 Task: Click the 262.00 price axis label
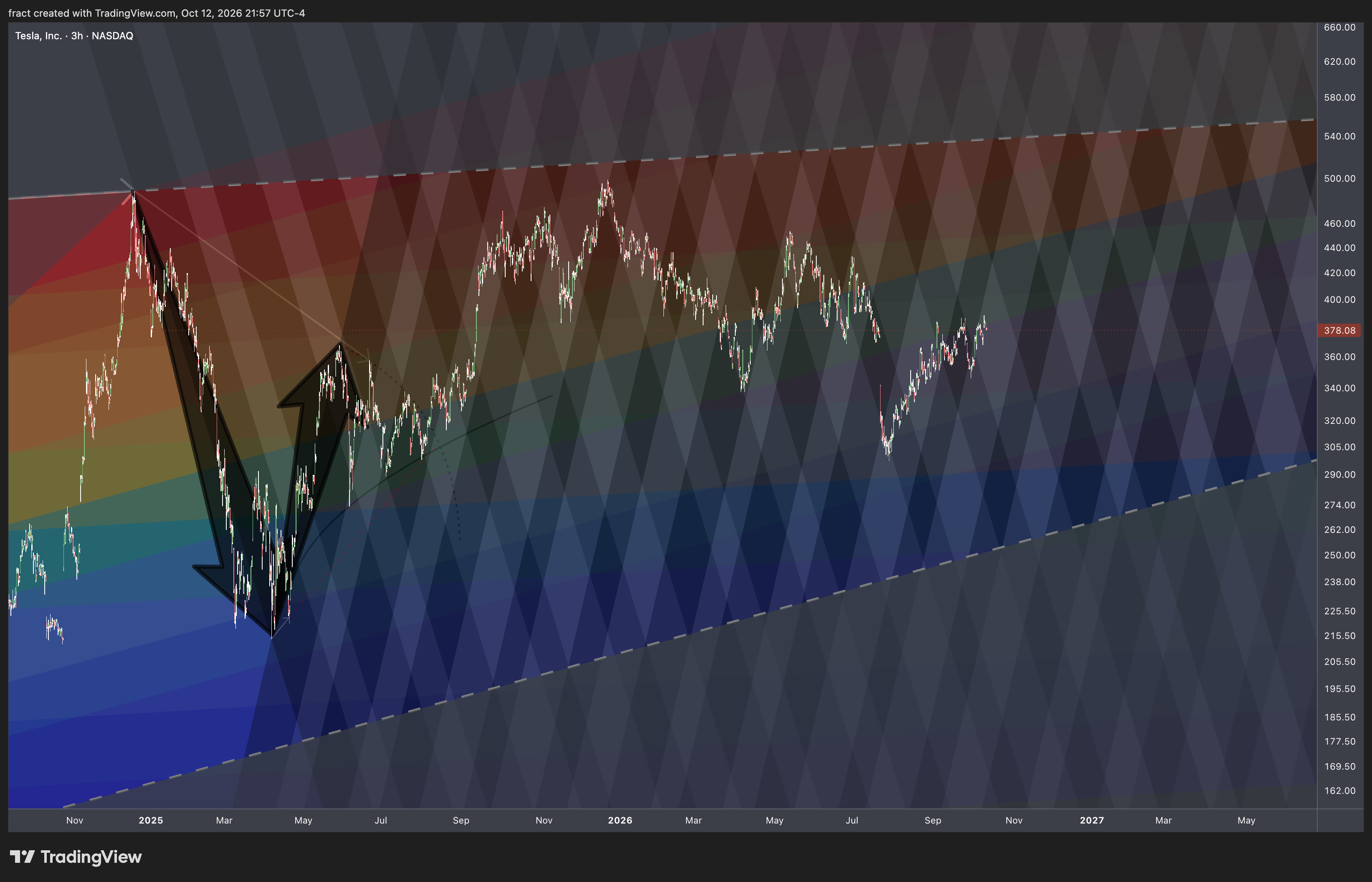[x=1339, y=530]
